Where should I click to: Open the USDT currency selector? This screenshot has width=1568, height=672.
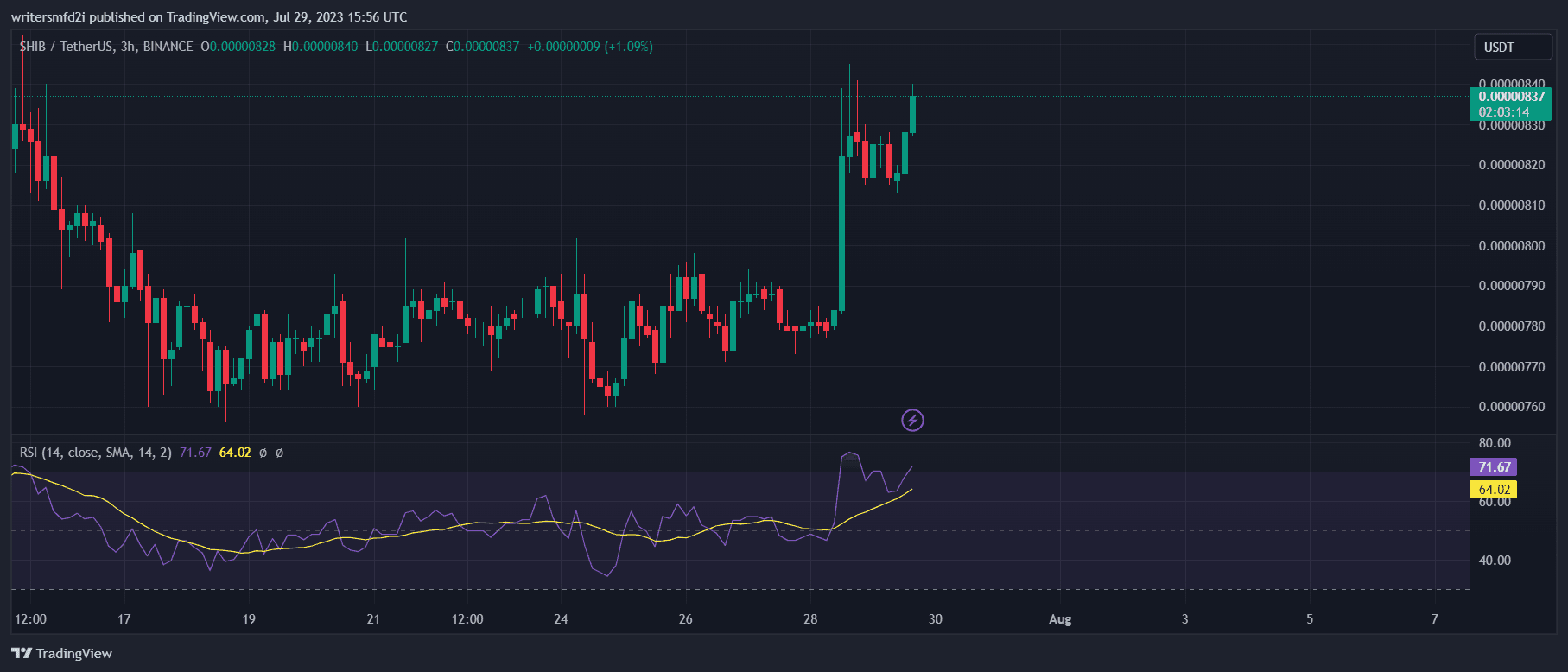1499,48
